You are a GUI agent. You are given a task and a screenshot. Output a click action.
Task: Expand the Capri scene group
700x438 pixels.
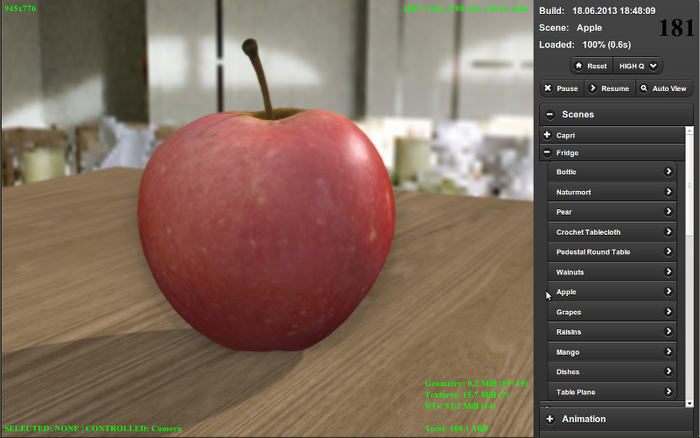(x=612, y=135)
